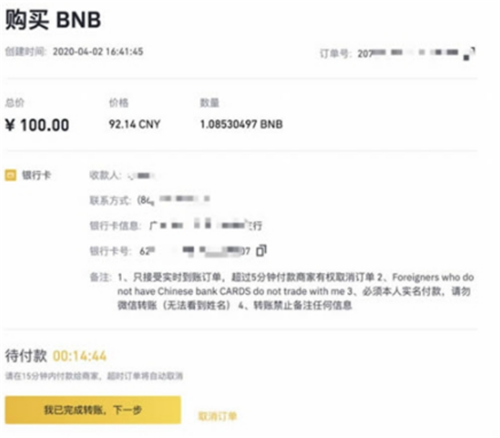The height and width of the screenshot is (438, 500).
Task: Click the contact info 联系方式 value
Action: pyautogui.click(x=173, y=200)
